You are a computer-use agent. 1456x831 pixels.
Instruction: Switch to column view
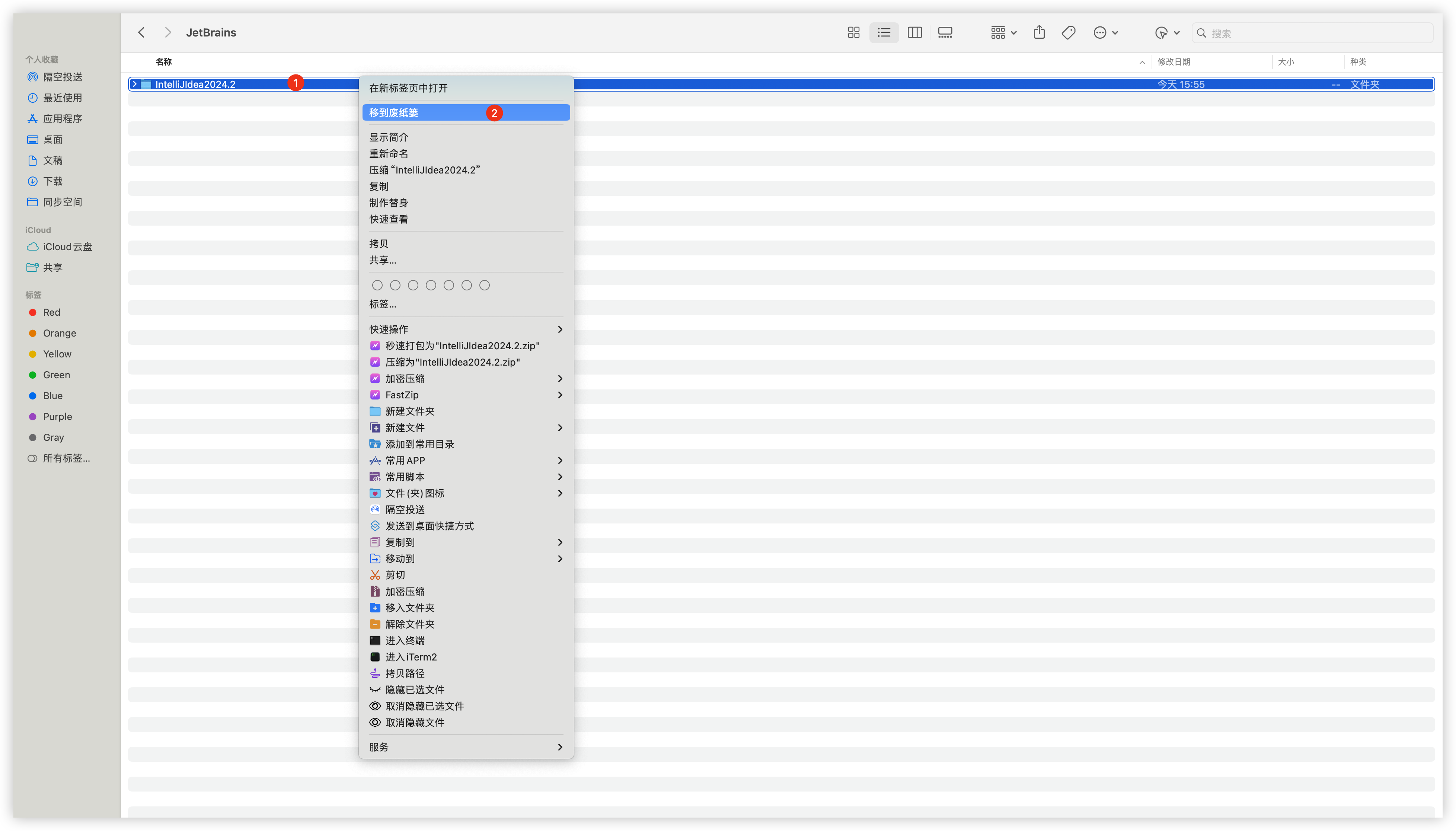[914, 32]
